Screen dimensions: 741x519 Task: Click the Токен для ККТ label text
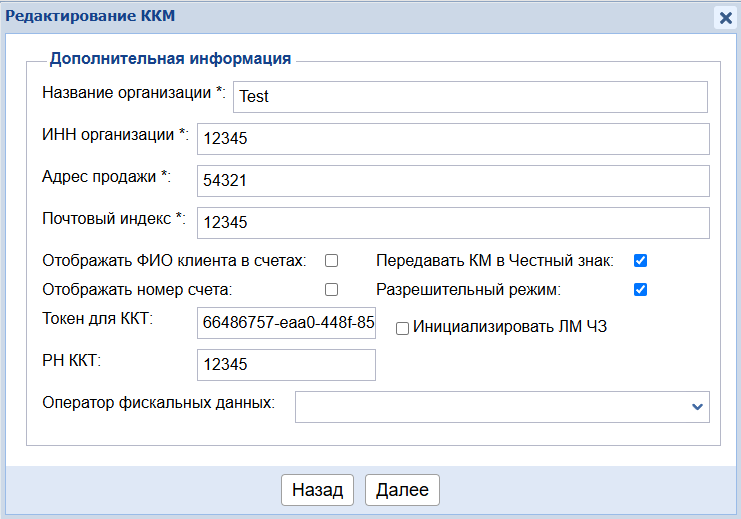click(x=97, y=319)
